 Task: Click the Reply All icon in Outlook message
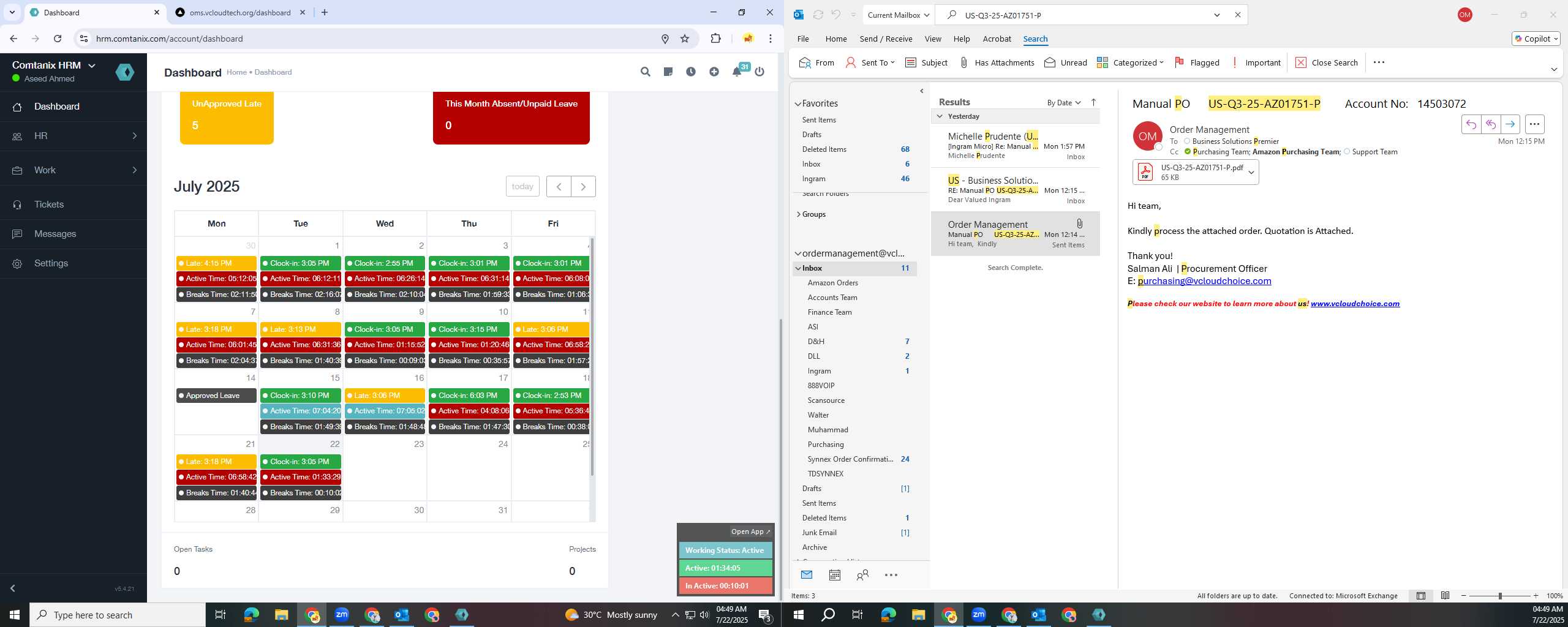[x=1491, y=124]
